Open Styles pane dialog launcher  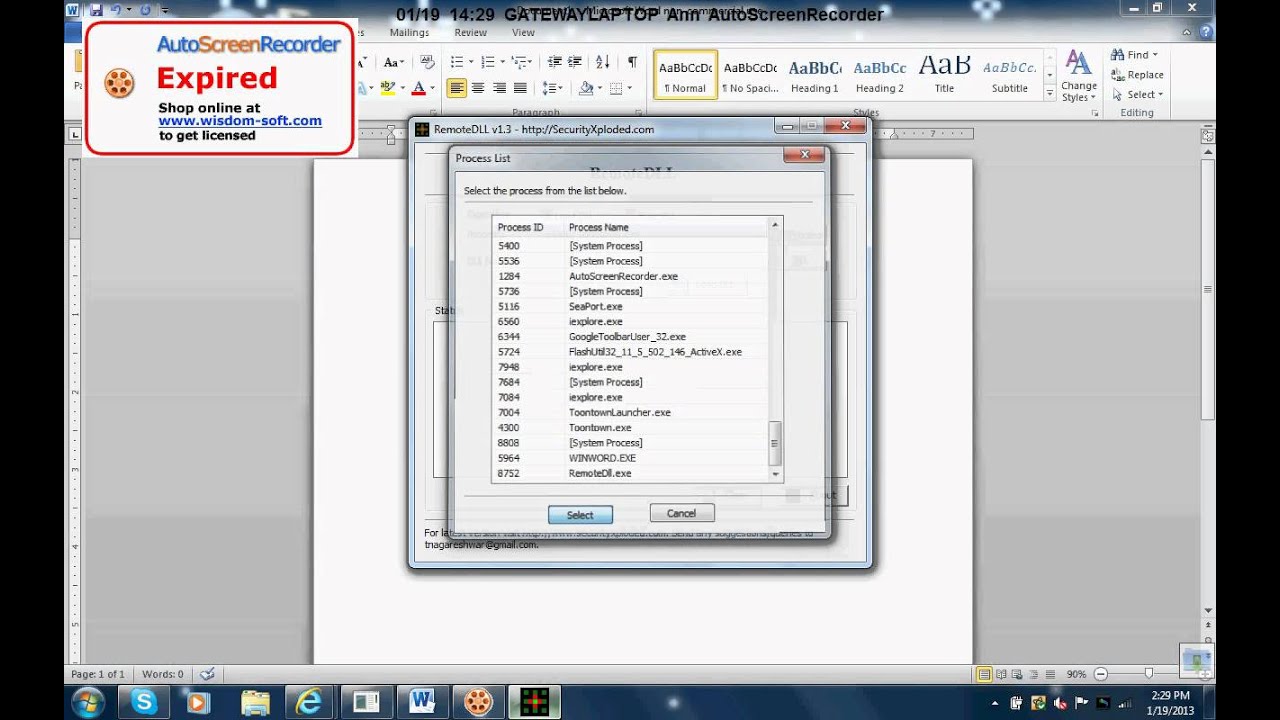tap(1095, 113)
